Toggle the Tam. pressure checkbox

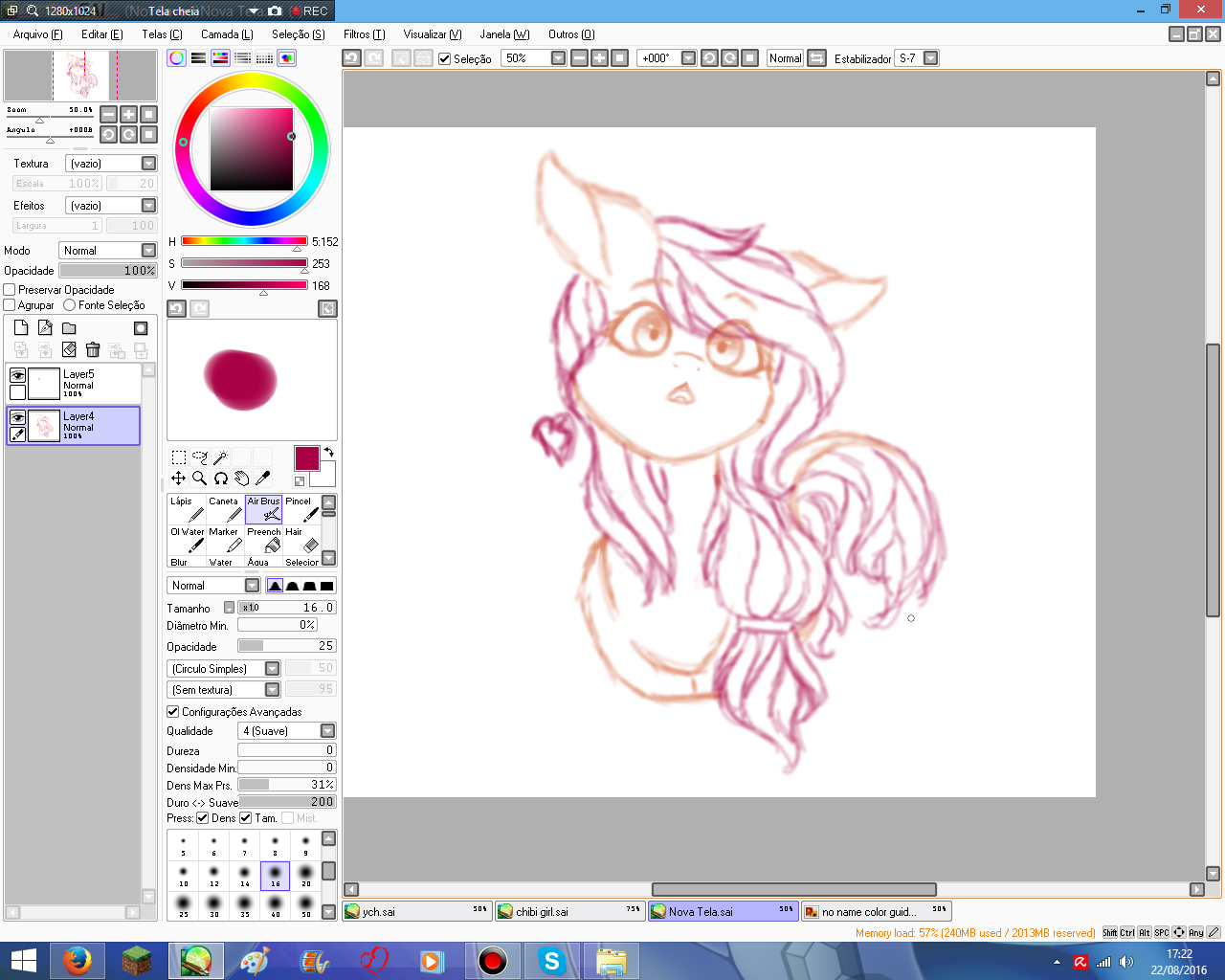pyautogui.click(x=245, y=818)
